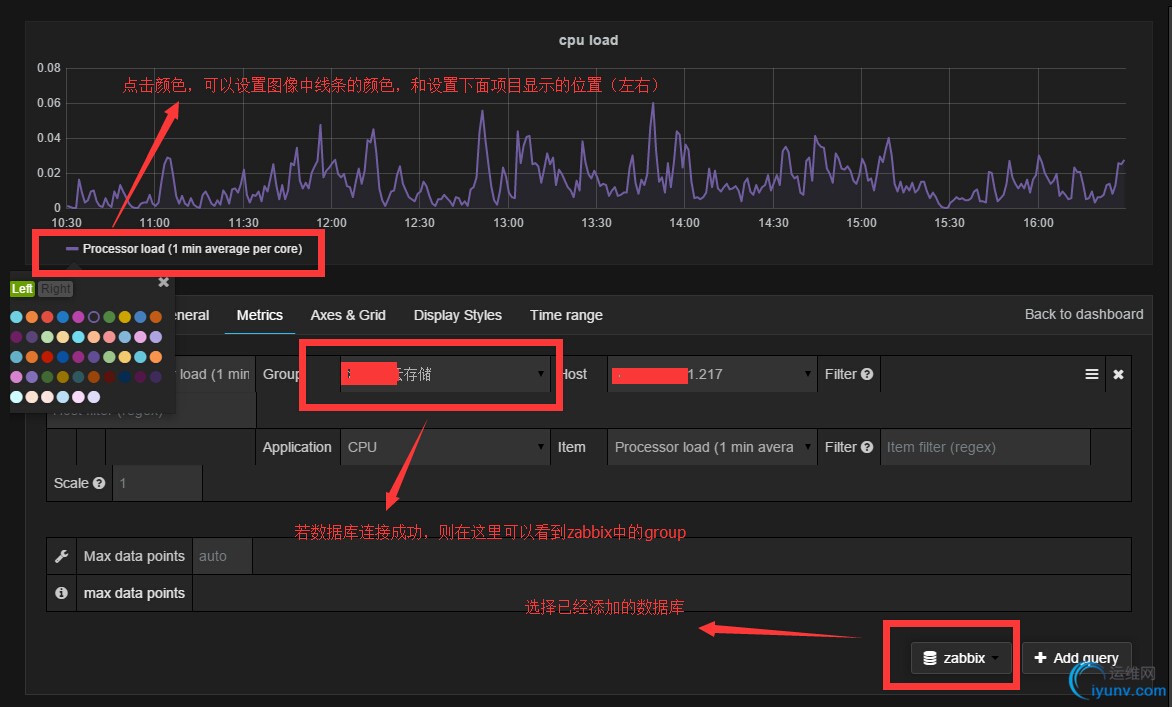Click the 0.08 Y-axis label
The image size is (1172, 707).
point(49,68)
